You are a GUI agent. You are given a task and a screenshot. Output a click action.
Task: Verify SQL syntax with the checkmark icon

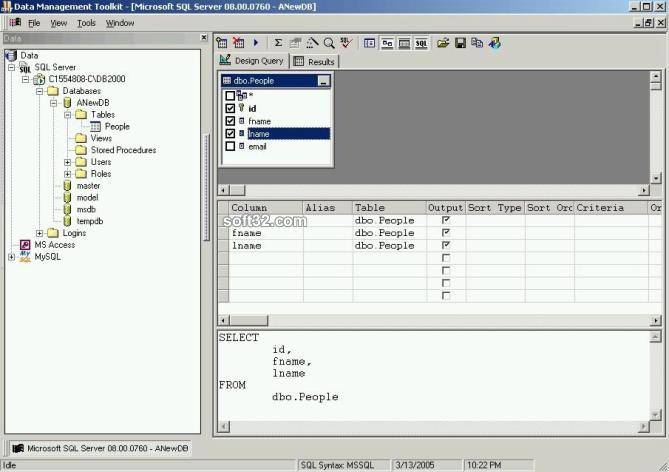(346, 43)
